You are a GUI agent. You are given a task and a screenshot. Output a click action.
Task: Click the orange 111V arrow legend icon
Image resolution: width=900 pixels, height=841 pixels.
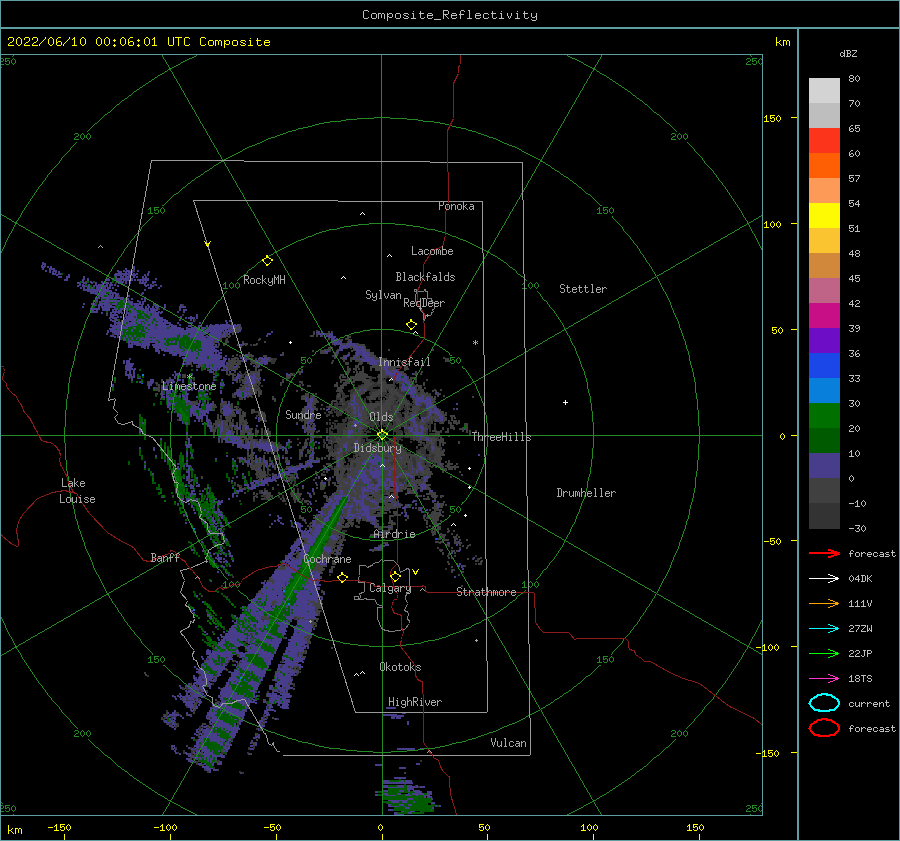pos(824,603)
